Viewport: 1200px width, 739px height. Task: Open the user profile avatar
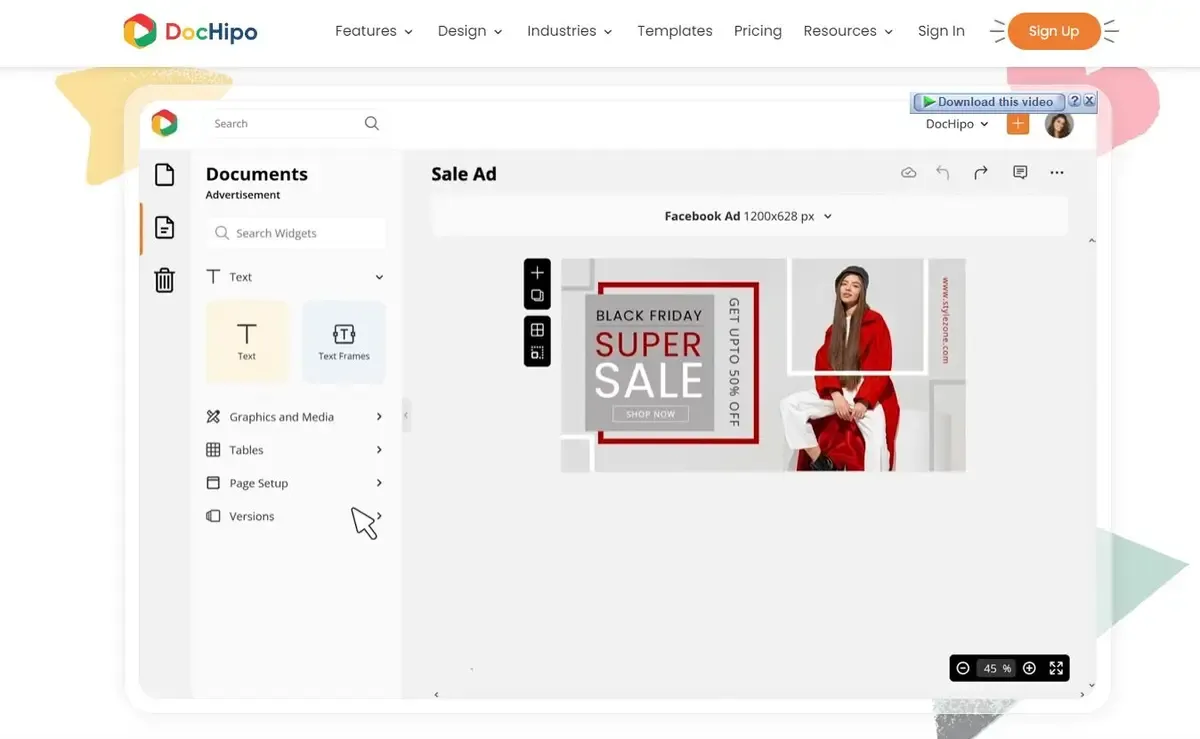click(x=1059, y=124)
